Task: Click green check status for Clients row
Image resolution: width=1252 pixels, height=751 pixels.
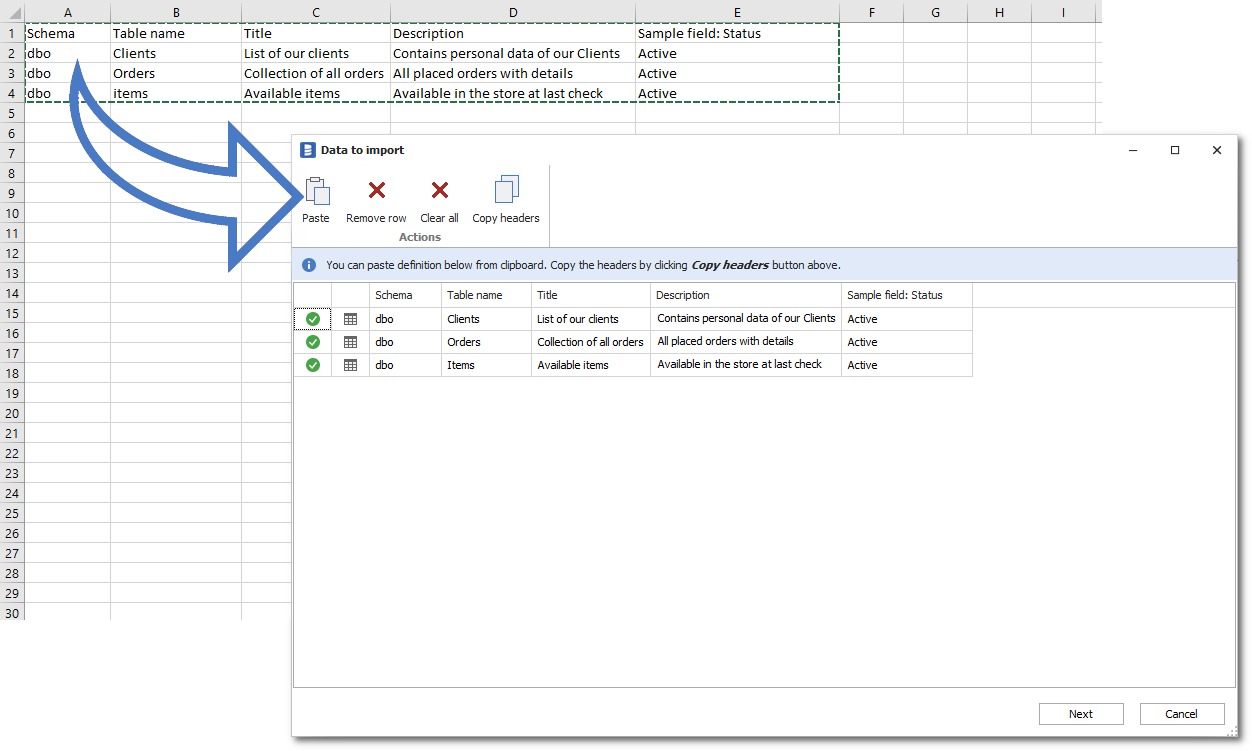Action: (x=313, y=319)
